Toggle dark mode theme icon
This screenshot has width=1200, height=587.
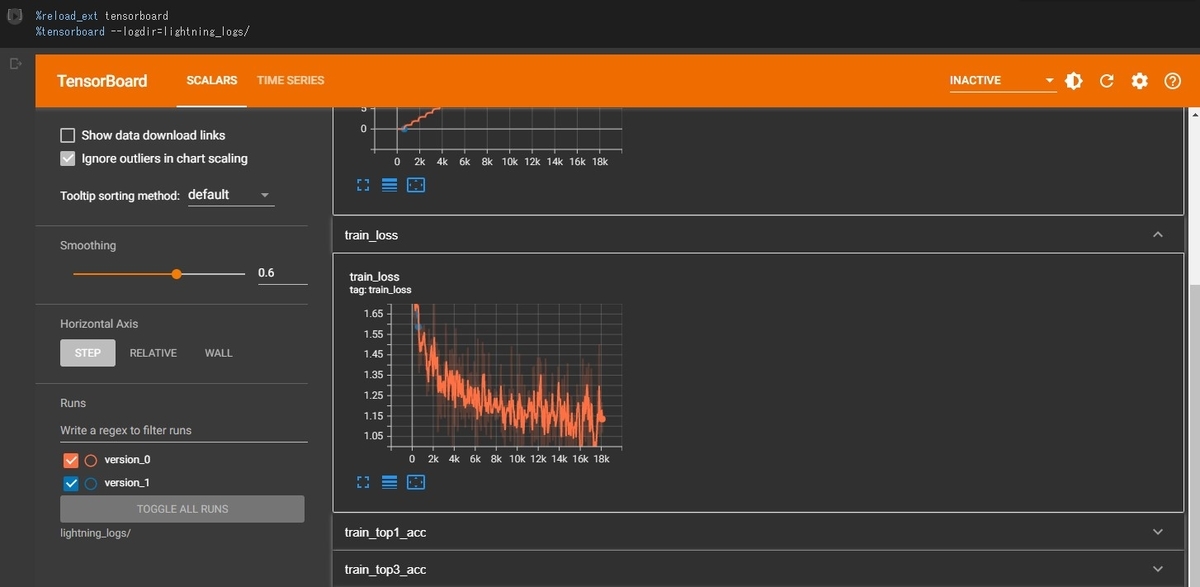coord(1074,81)
